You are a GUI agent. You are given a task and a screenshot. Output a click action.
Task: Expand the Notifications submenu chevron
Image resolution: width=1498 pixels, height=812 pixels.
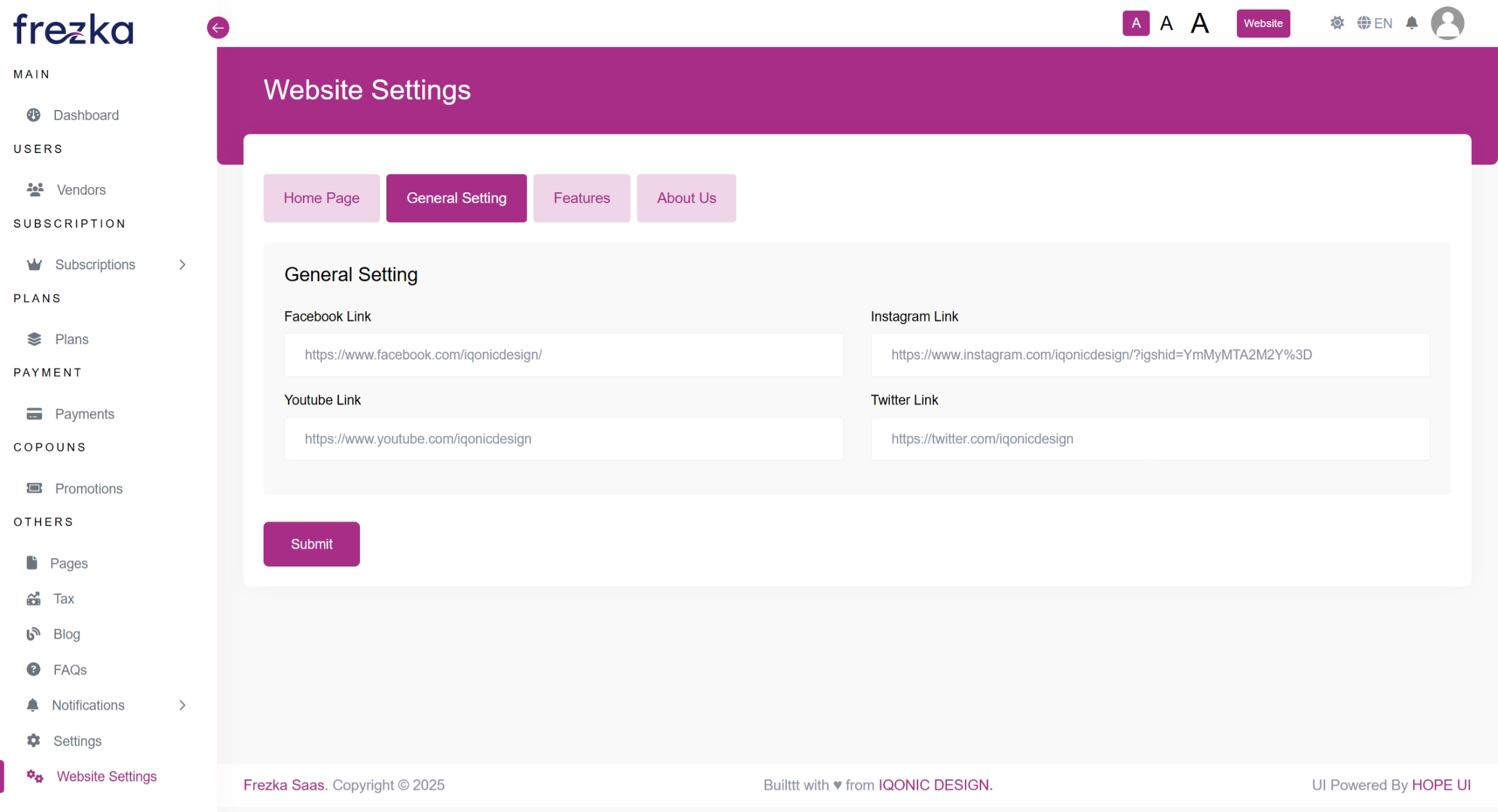[182, 705]
